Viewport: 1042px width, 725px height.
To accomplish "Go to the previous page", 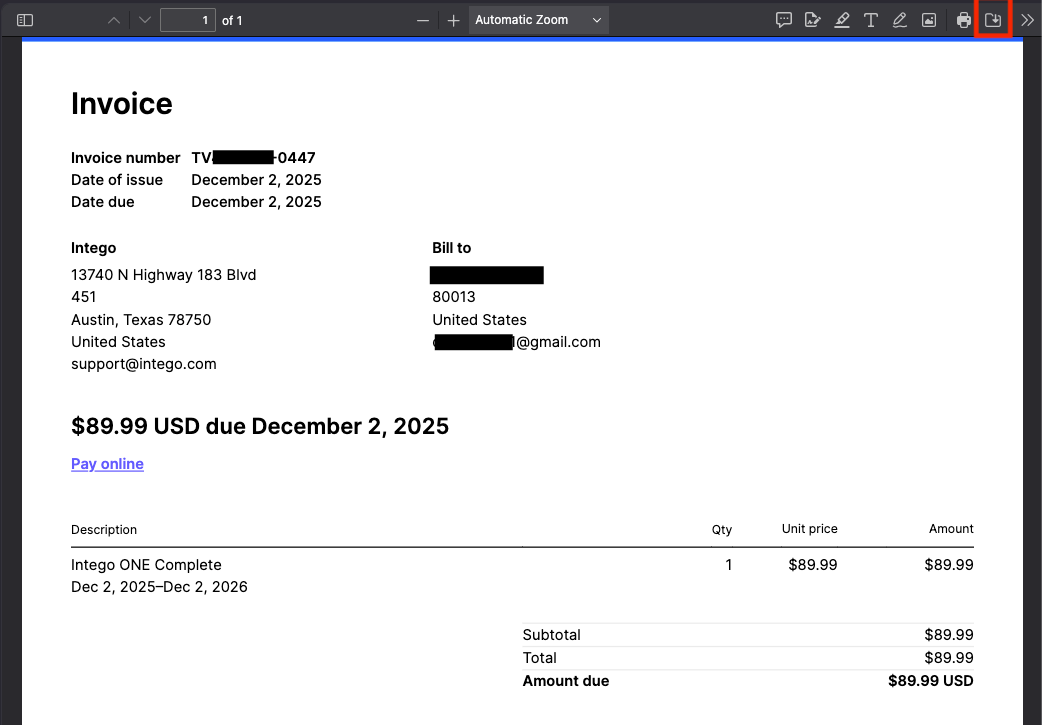I will point(114,20).
